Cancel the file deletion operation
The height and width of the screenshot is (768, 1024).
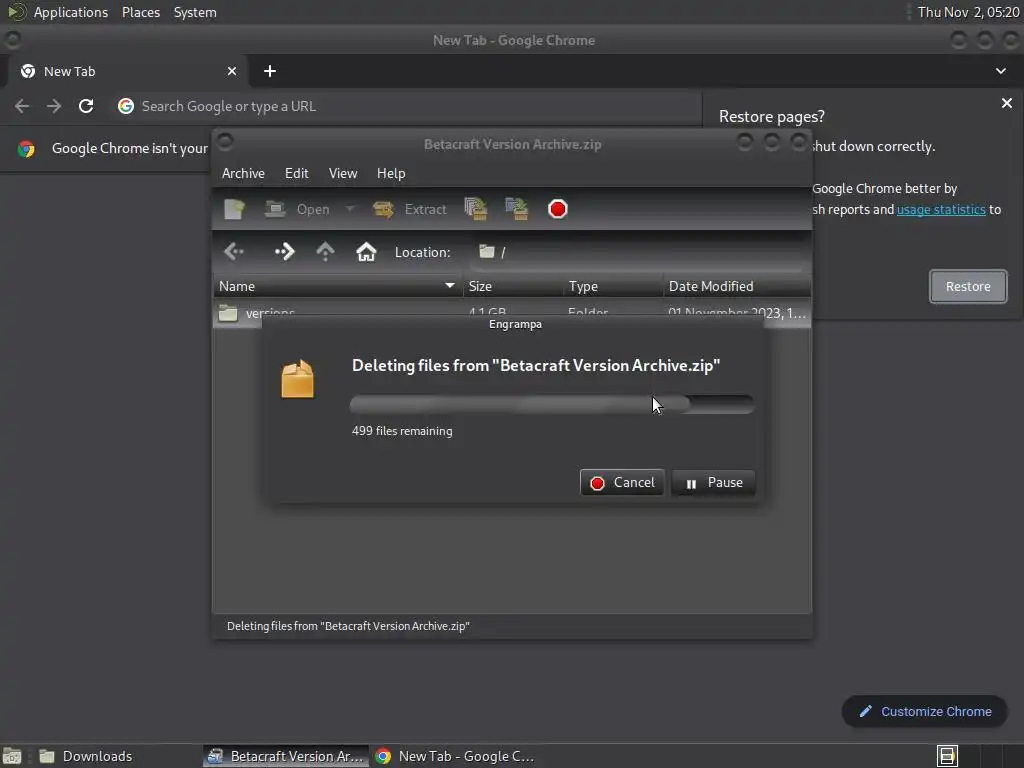[x=622, y=483]
